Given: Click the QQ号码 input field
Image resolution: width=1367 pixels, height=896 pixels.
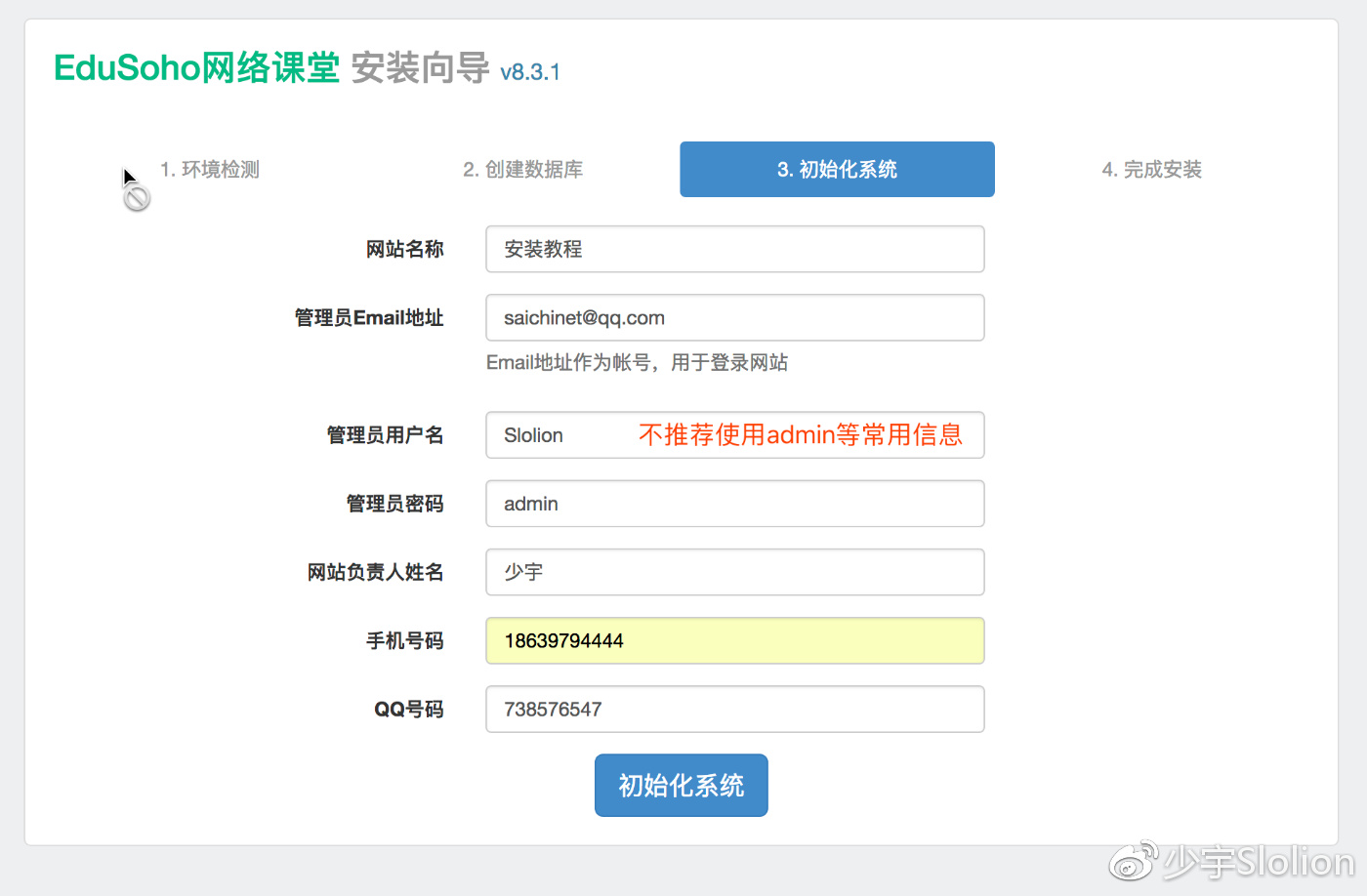Looking at the screenshot, I should tap(735, 709).
